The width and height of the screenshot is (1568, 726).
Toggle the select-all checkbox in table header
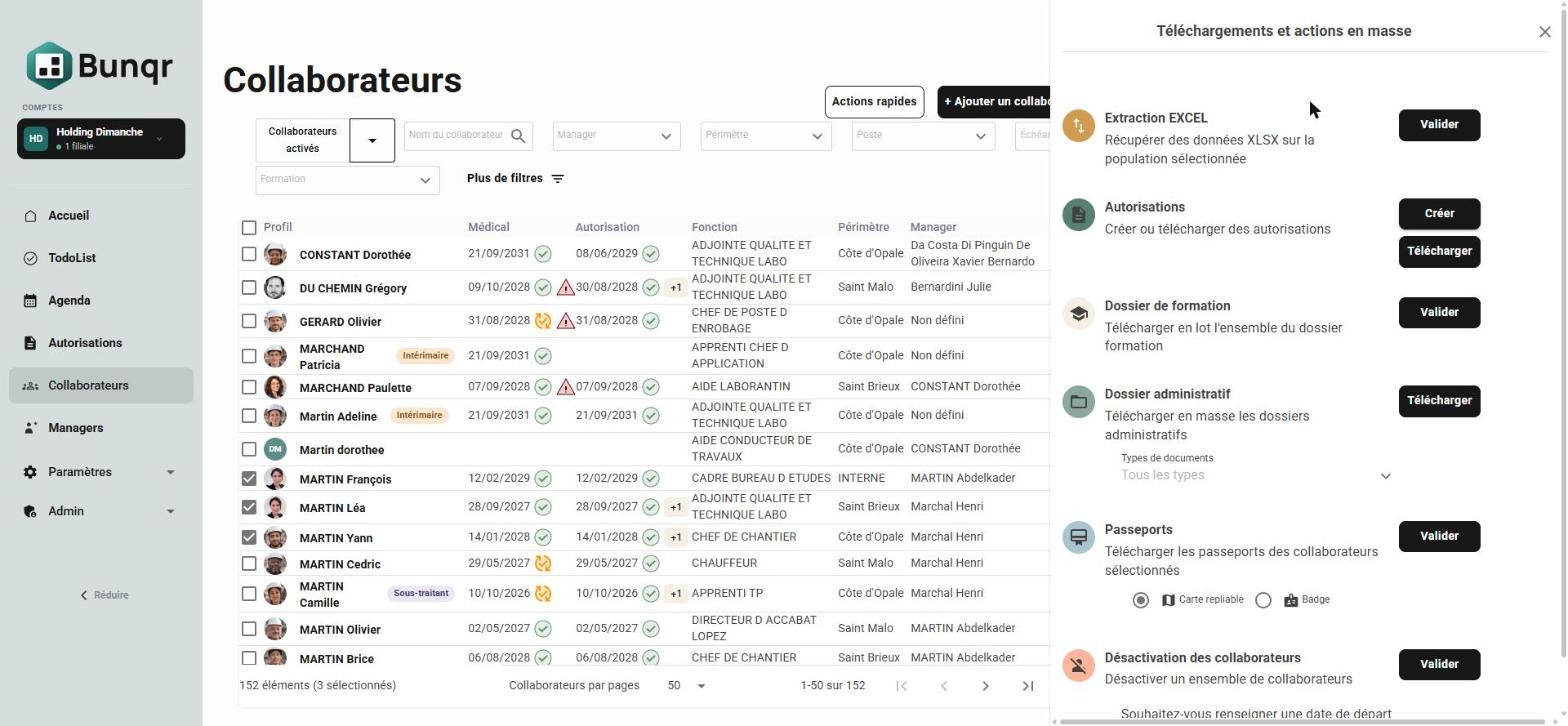(249, 228)
